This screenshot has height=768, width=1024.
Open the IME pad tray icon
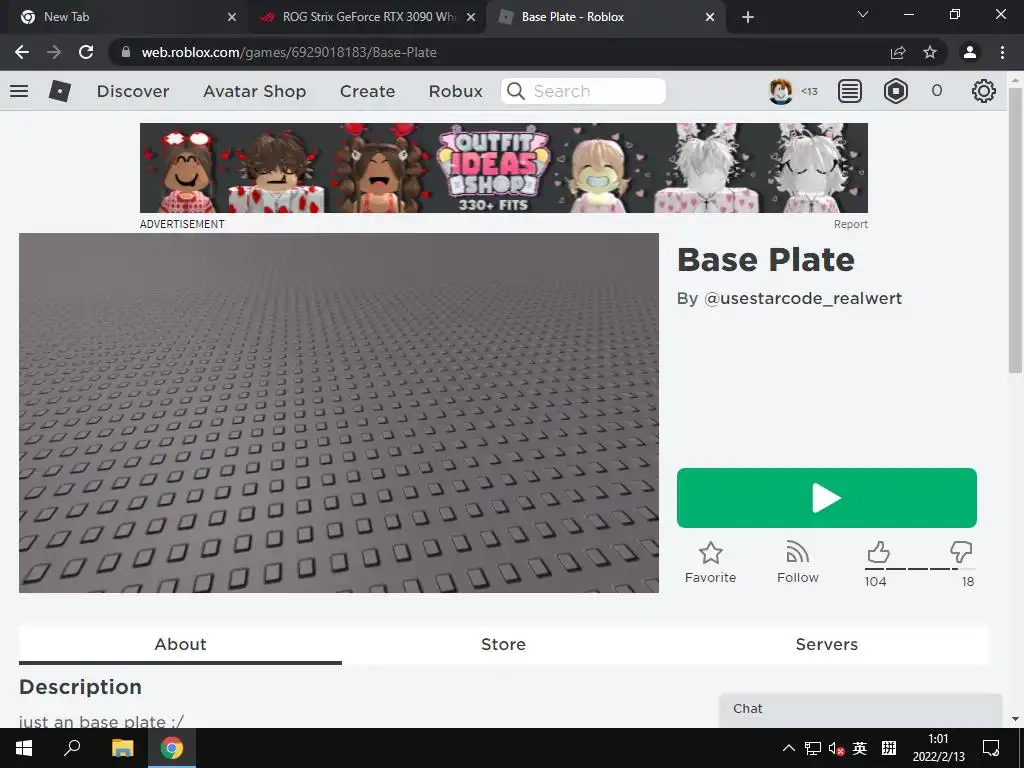888,748
